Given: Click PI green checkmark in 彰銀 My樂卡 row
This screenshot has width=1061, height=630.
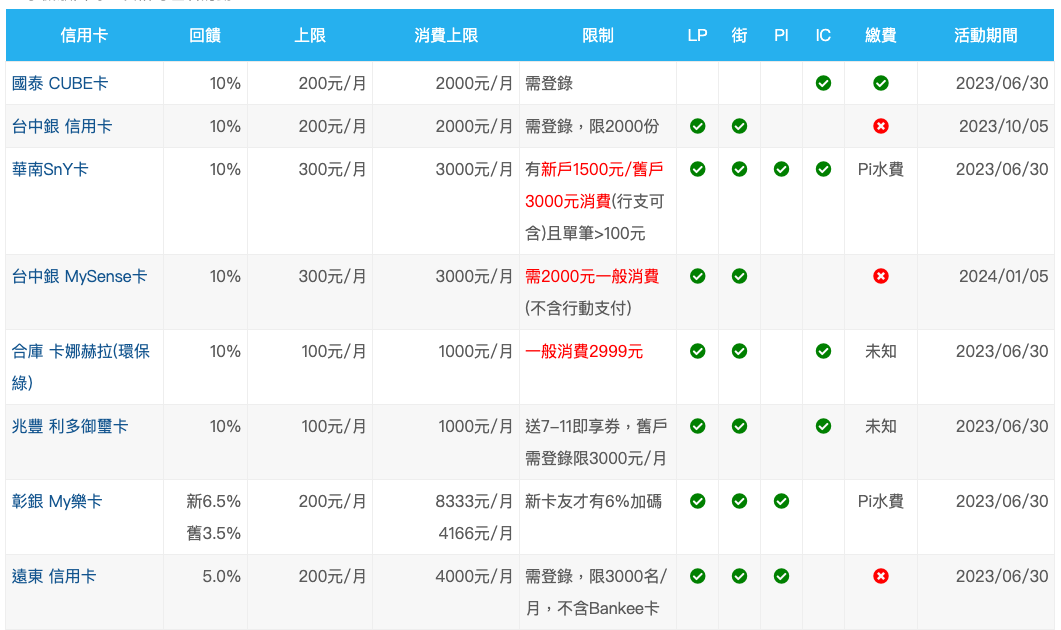Looking at the screenshot, I should (782, 501).
